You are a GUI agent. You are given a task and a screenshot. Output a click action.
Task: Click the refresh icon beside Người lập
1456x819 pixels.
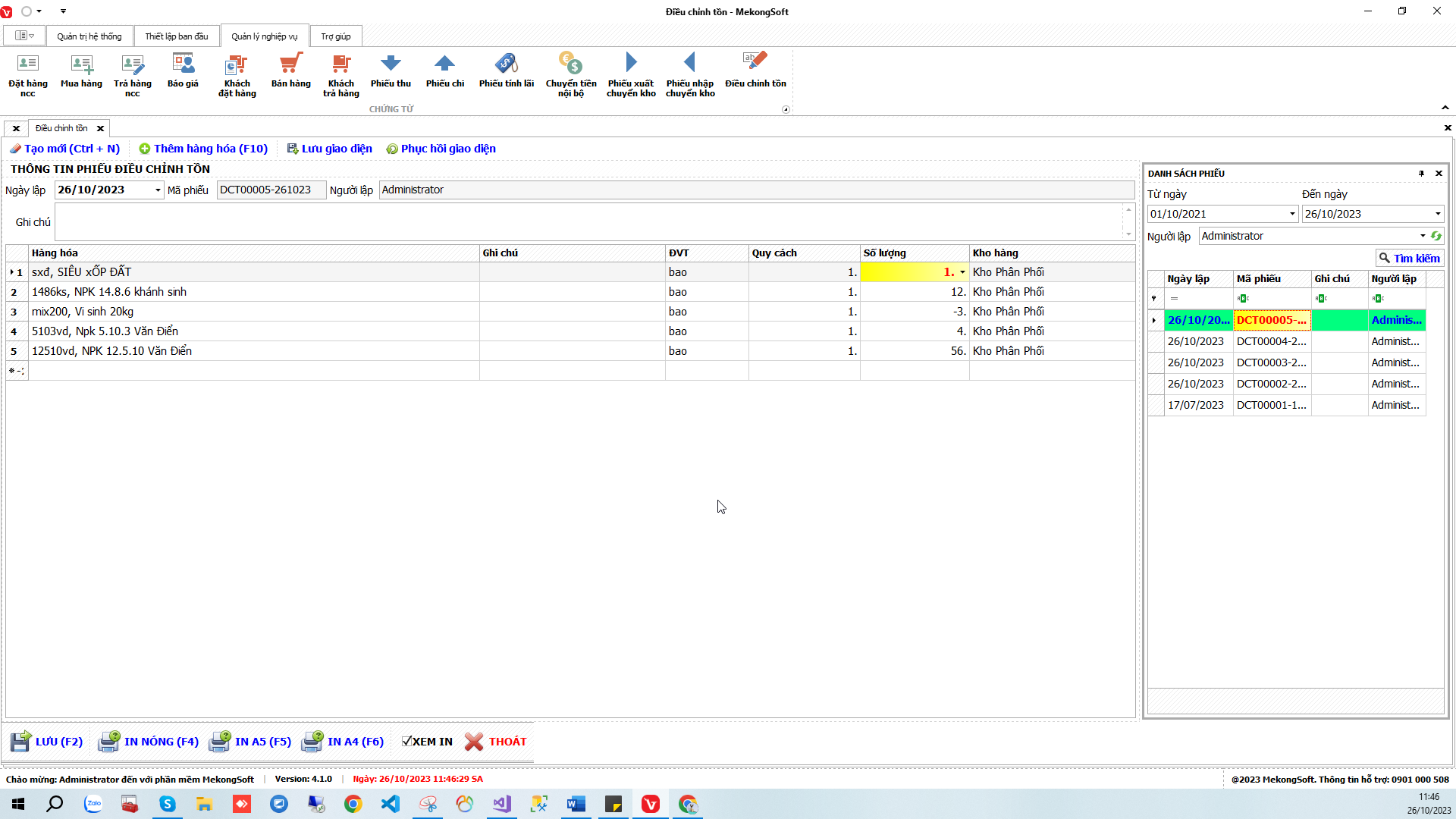pos(1436,236)
